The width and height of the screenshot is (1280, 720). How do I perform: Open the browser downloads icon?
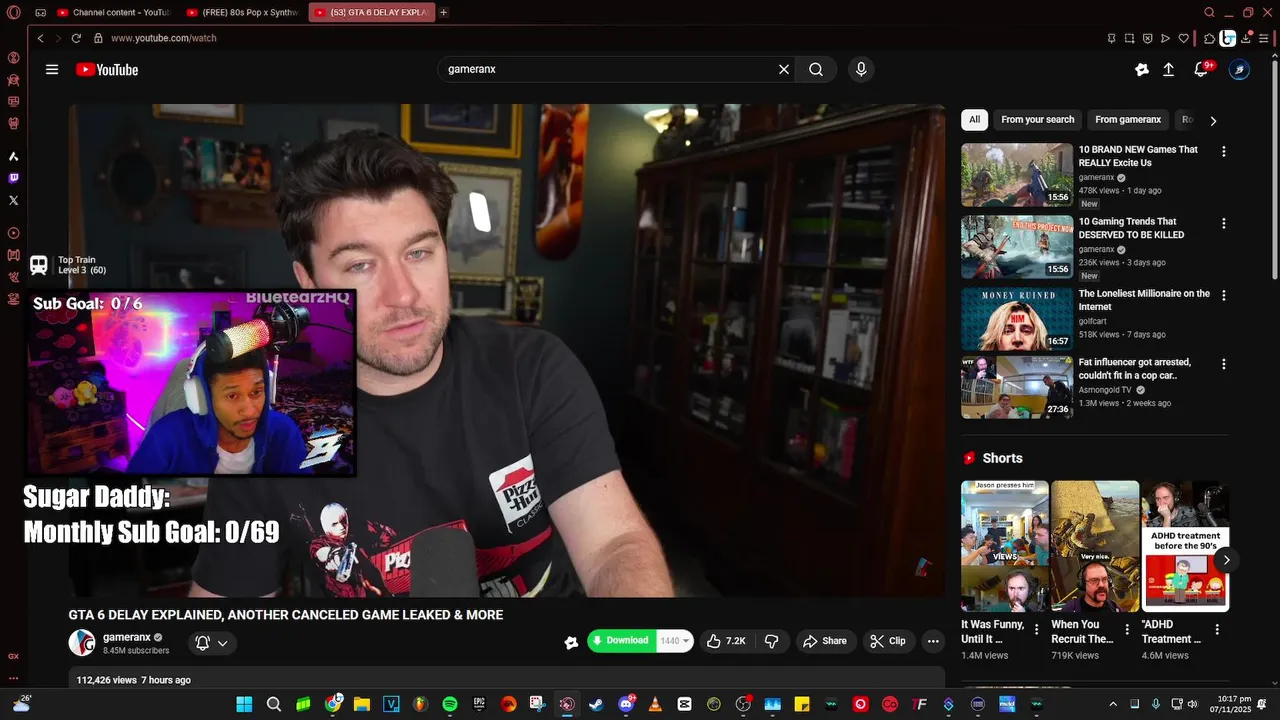(1247, 38)
